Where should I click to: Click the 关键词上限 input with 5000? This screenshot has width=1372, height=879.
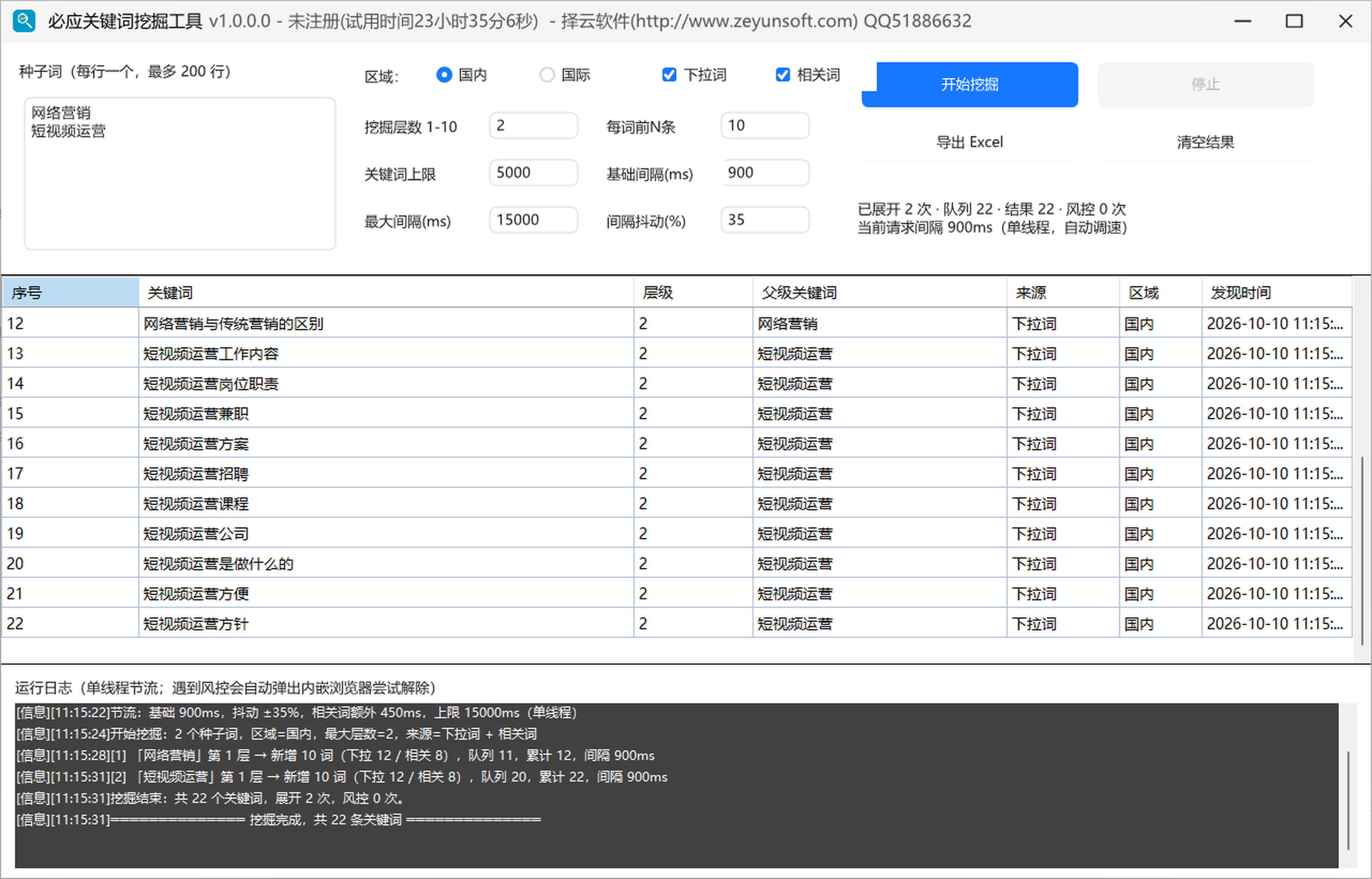[533, 173]
